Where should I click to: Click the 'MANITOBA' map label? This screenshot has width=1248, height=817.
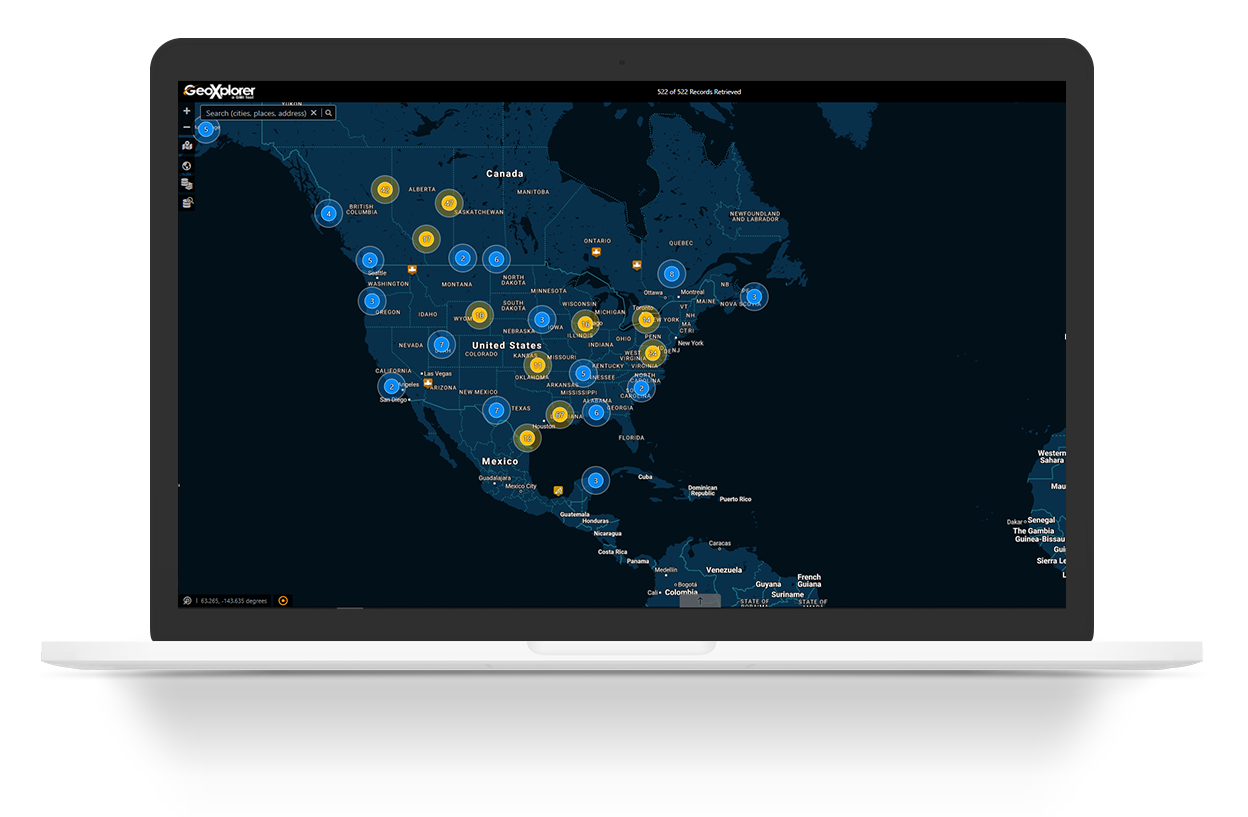533,192
